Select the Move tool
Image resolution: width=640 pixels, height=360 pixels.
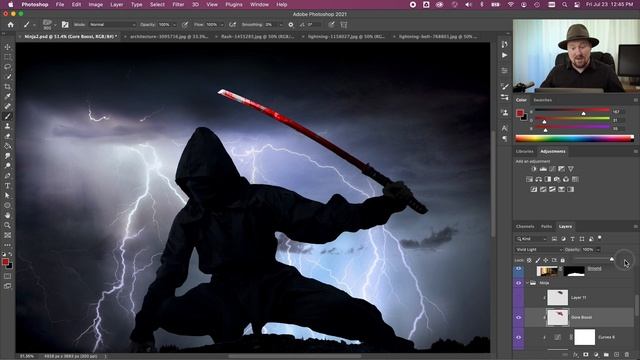[7, 47]
